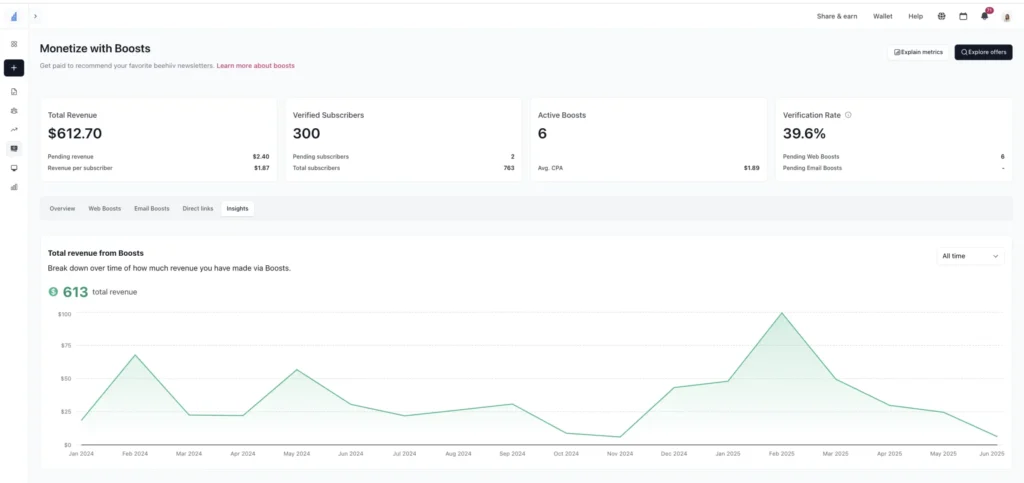Open the All time range dropdown
Viewport: 1024px width, 483px height.
pyautogui.click(x=970, y=256)
